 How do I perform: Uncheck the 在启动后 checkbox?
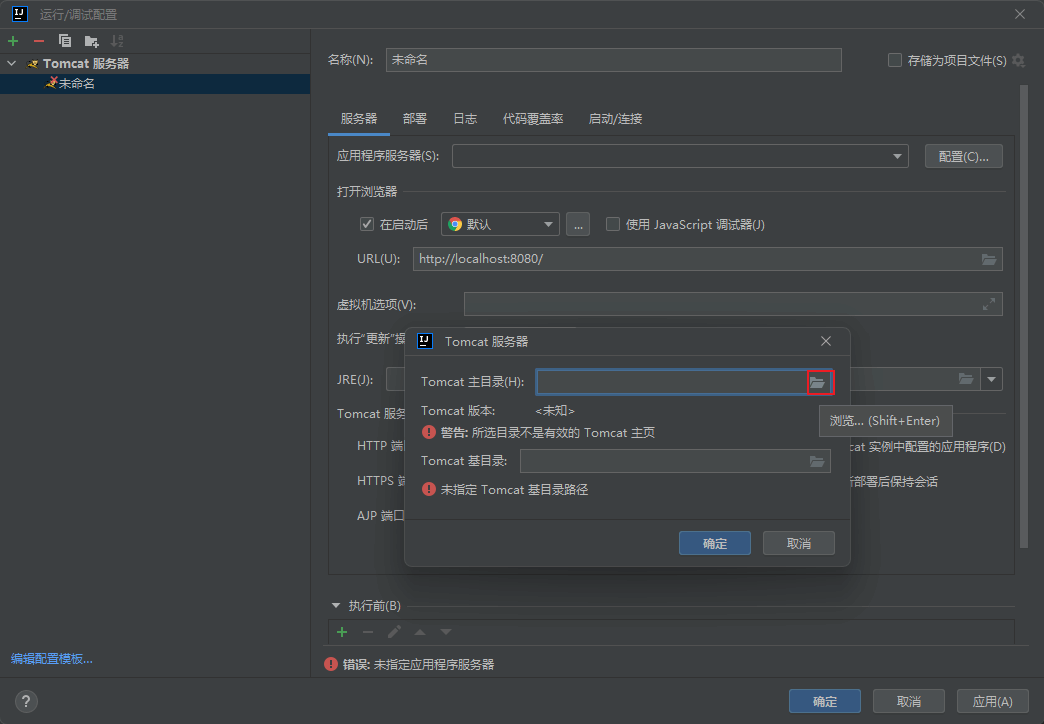[x=367, y=224]
